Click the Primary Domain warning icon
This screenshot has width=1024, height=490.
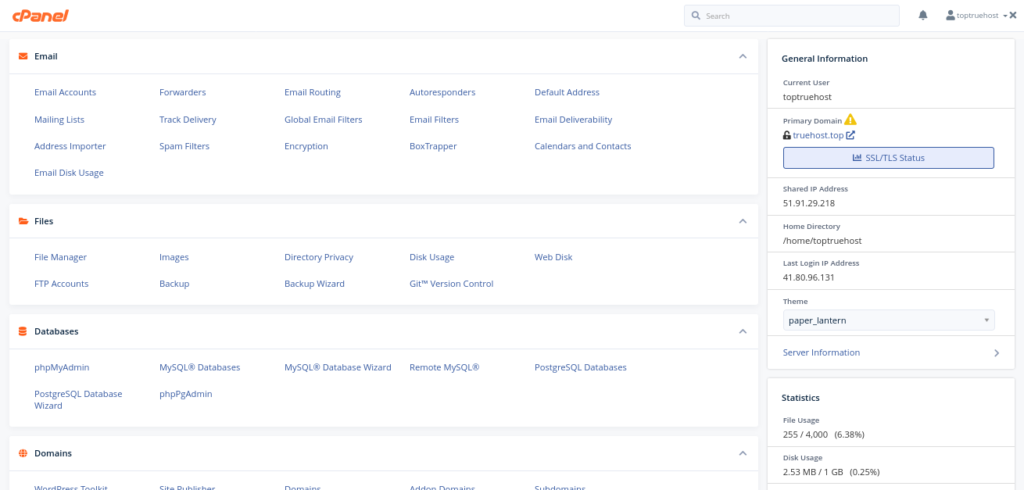850,120
